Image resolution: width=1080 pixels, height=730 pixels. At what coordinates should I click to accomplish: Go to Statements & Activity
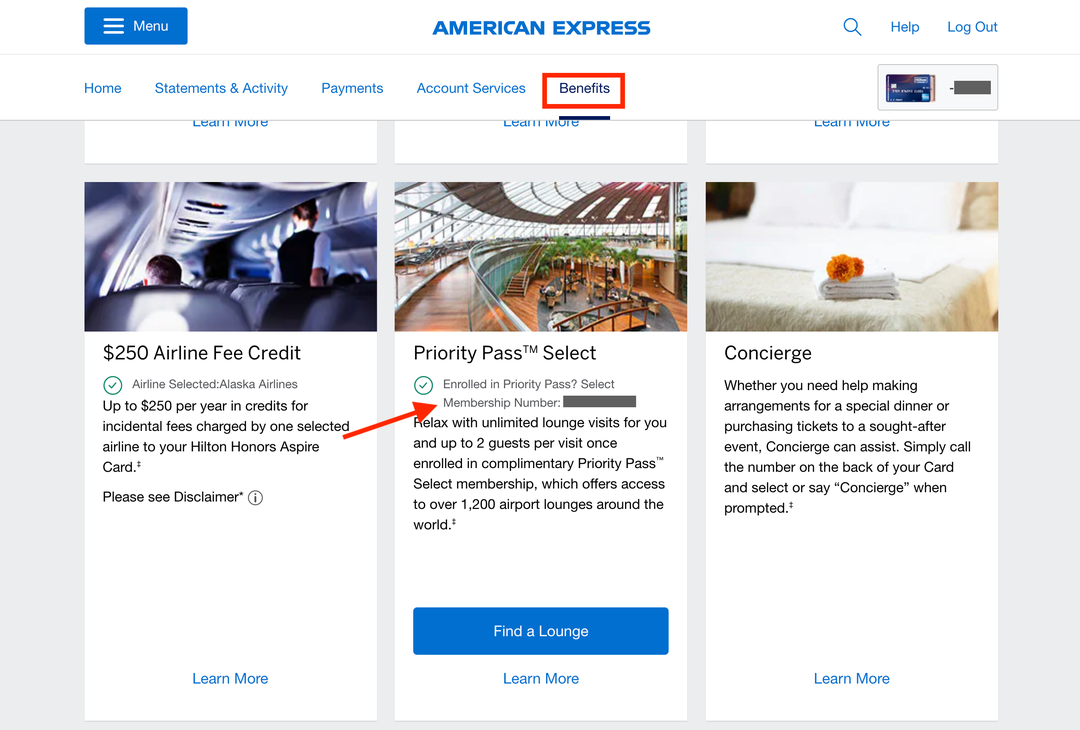[220, 88]
